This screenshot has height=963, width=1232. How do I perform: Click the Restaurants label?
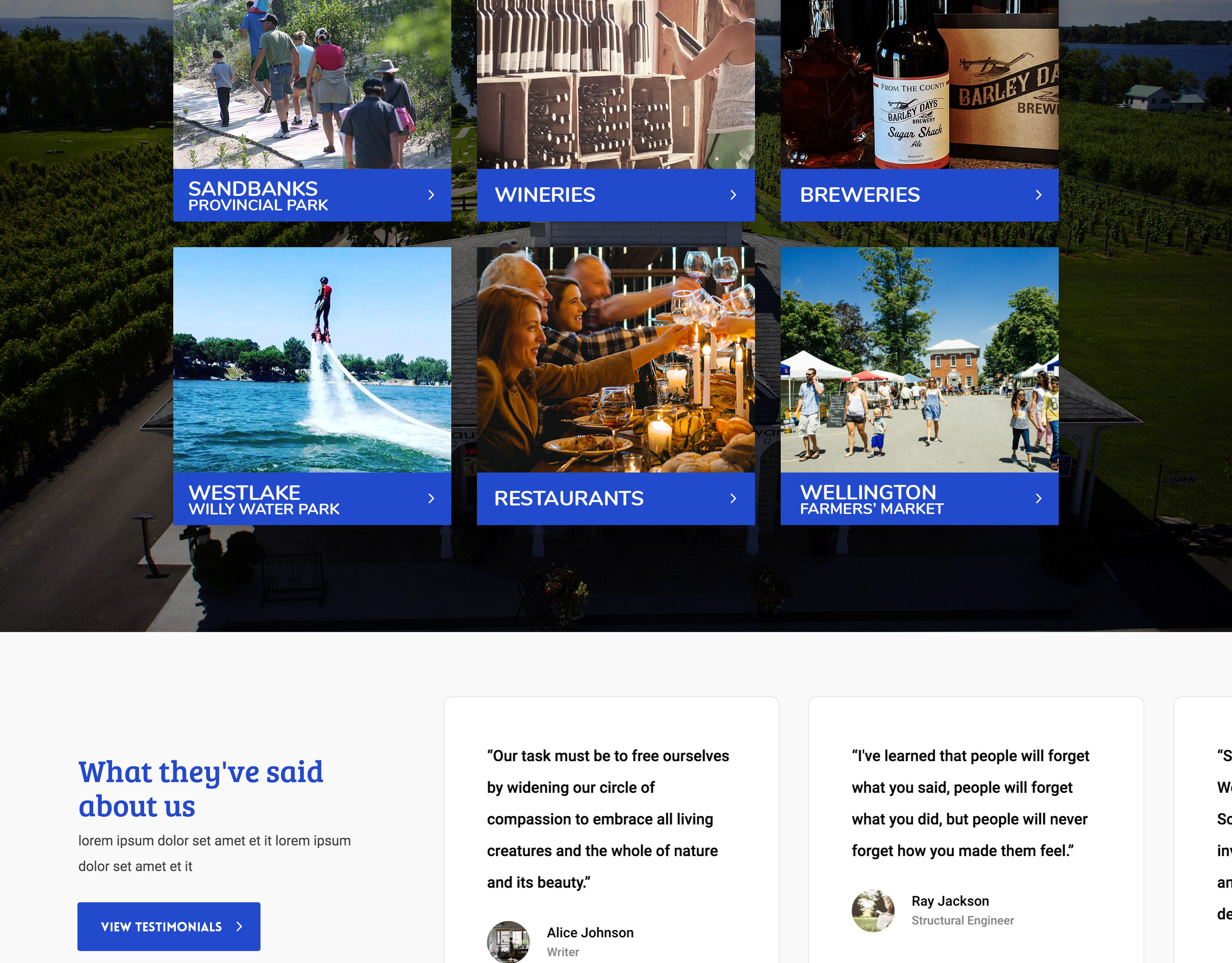coord(569,499)
